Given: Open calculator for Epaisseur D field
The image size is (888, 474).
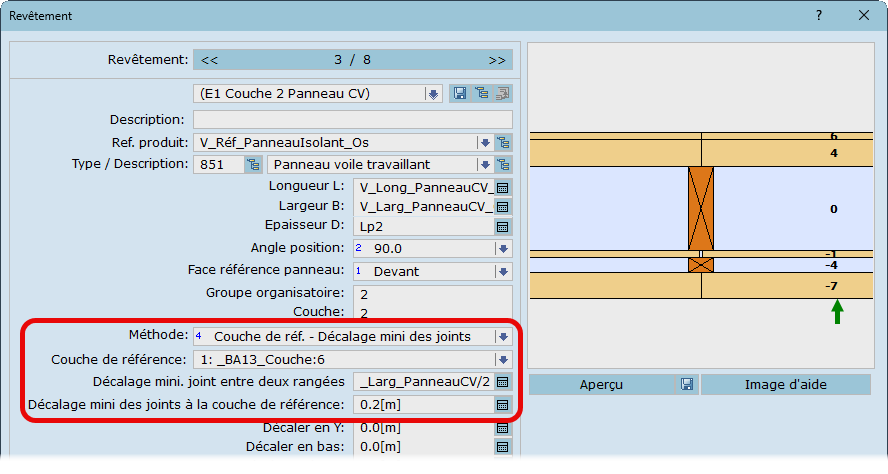Looking at the screenshot, I should 503,227.
